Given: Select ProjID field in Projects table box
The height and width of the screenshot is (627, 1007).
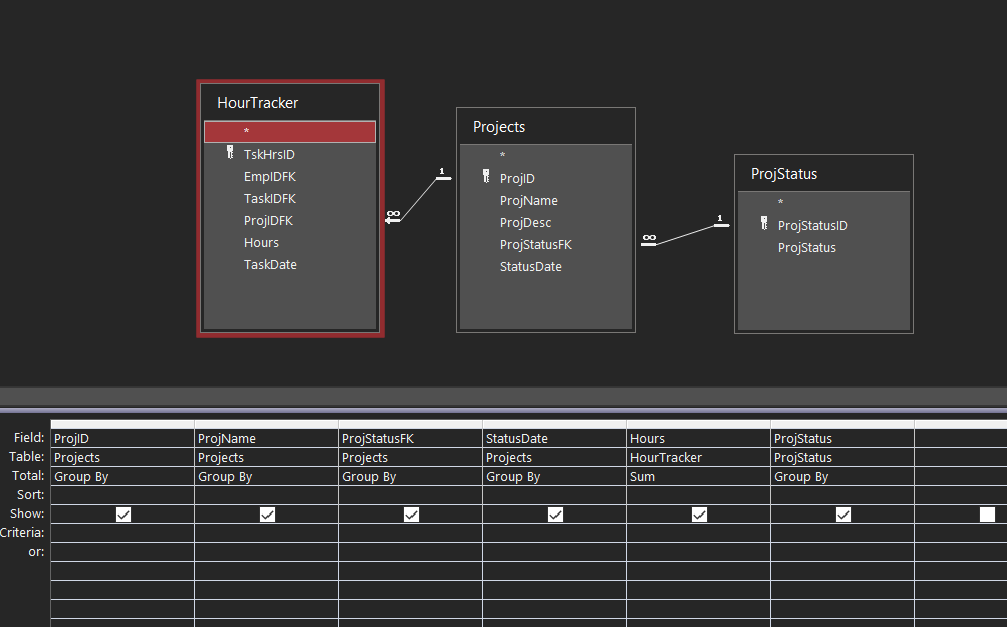Looking at the screenshot, I should (x=546, y=179).
